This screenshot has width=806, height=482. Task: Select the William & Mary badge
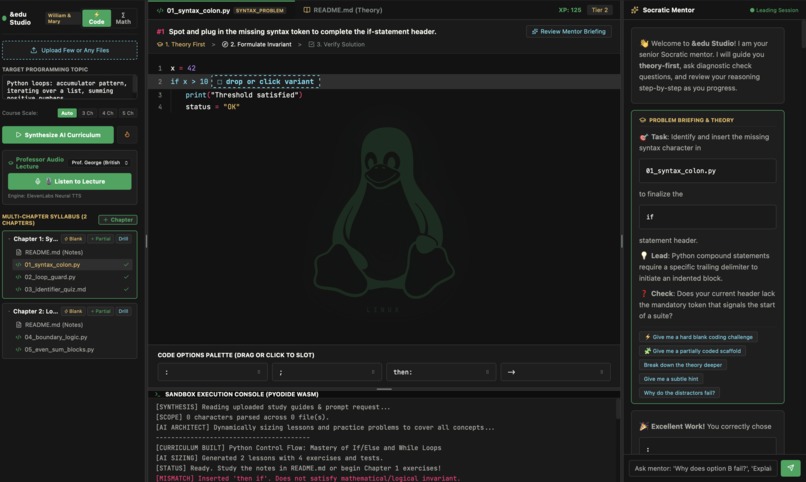(x=62, y=18)
